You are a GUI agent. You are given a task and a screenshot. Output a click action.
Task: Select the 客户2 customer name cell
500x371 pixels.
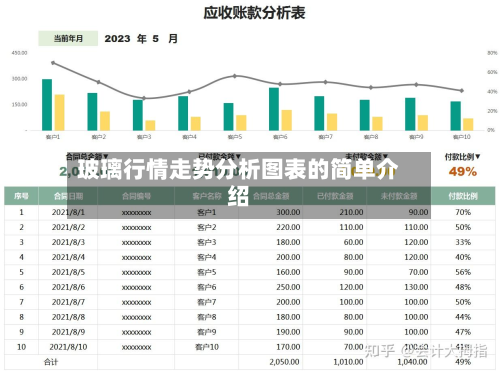tap(207, 227)
